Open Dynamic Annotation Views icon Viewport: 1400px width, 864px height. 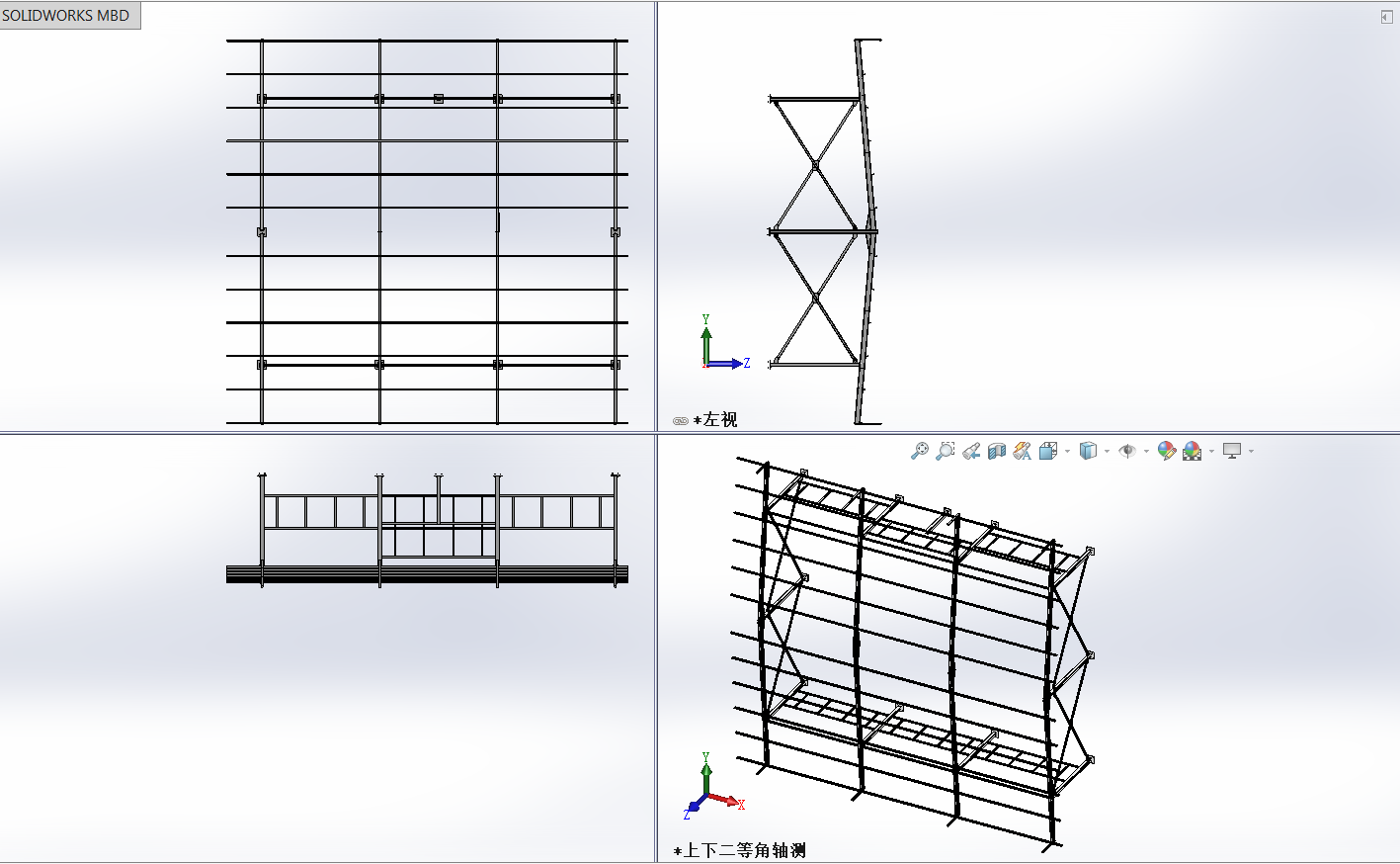[1023, 451]
